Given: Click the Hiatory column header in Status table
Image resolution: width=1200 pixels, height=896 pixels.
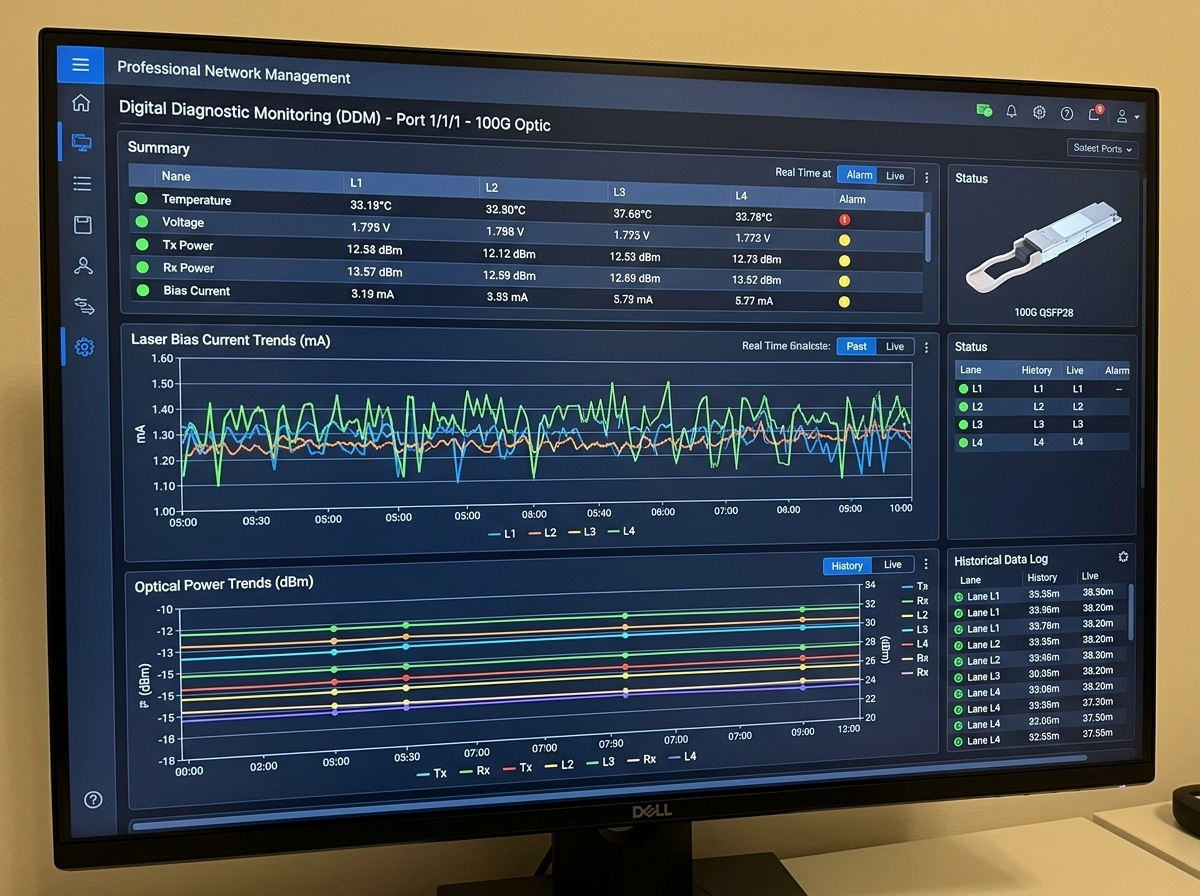Looking at the screenshot, I should click(1037, 370).
